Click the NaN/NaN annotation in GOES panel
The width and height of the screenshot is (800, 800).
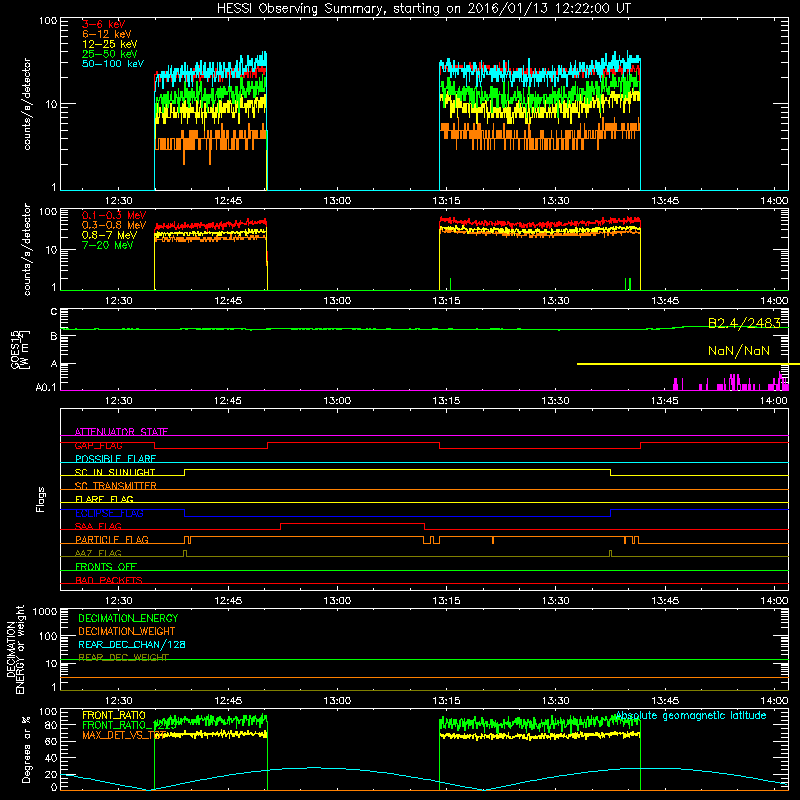point(738,351)
